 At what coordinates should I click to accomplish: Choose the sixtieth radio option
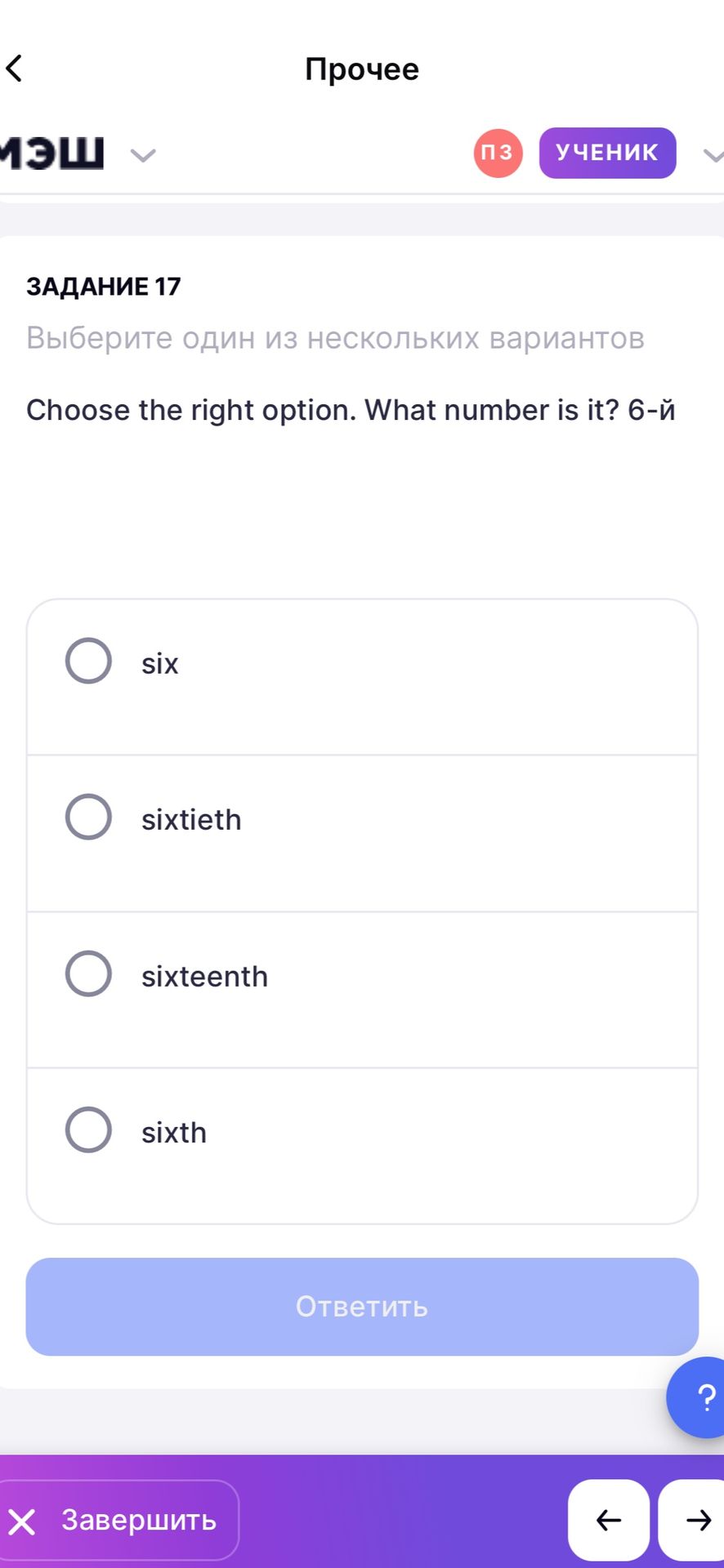tap(88, 817)
